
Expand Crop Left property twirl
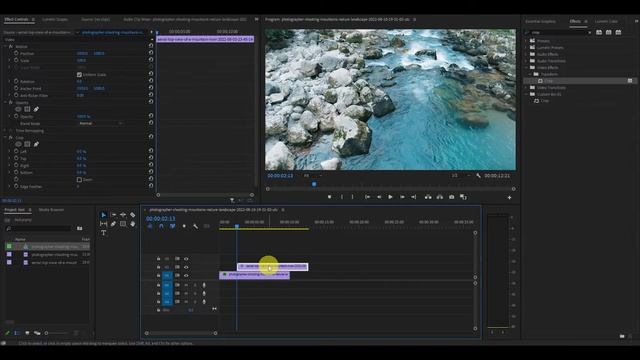pos(9,151)
